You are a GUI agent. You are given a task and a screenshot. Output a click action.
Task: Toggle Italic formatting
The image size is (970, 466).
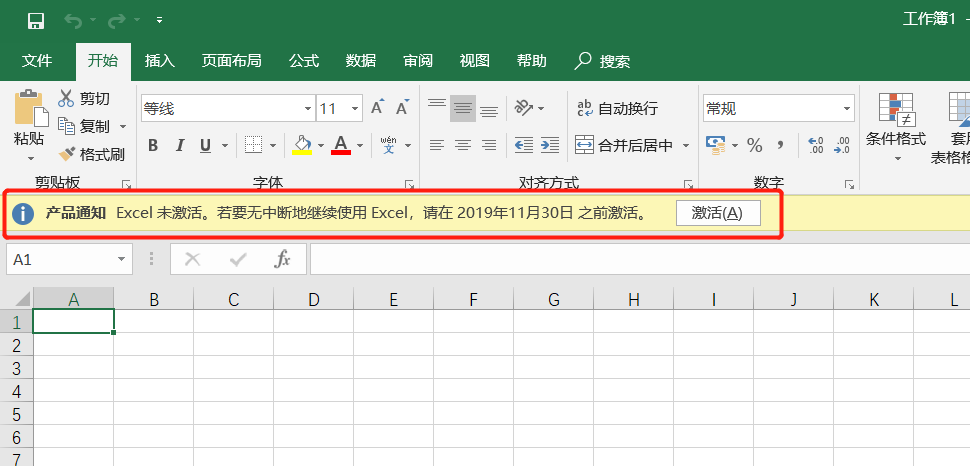[x=179, y=145]
